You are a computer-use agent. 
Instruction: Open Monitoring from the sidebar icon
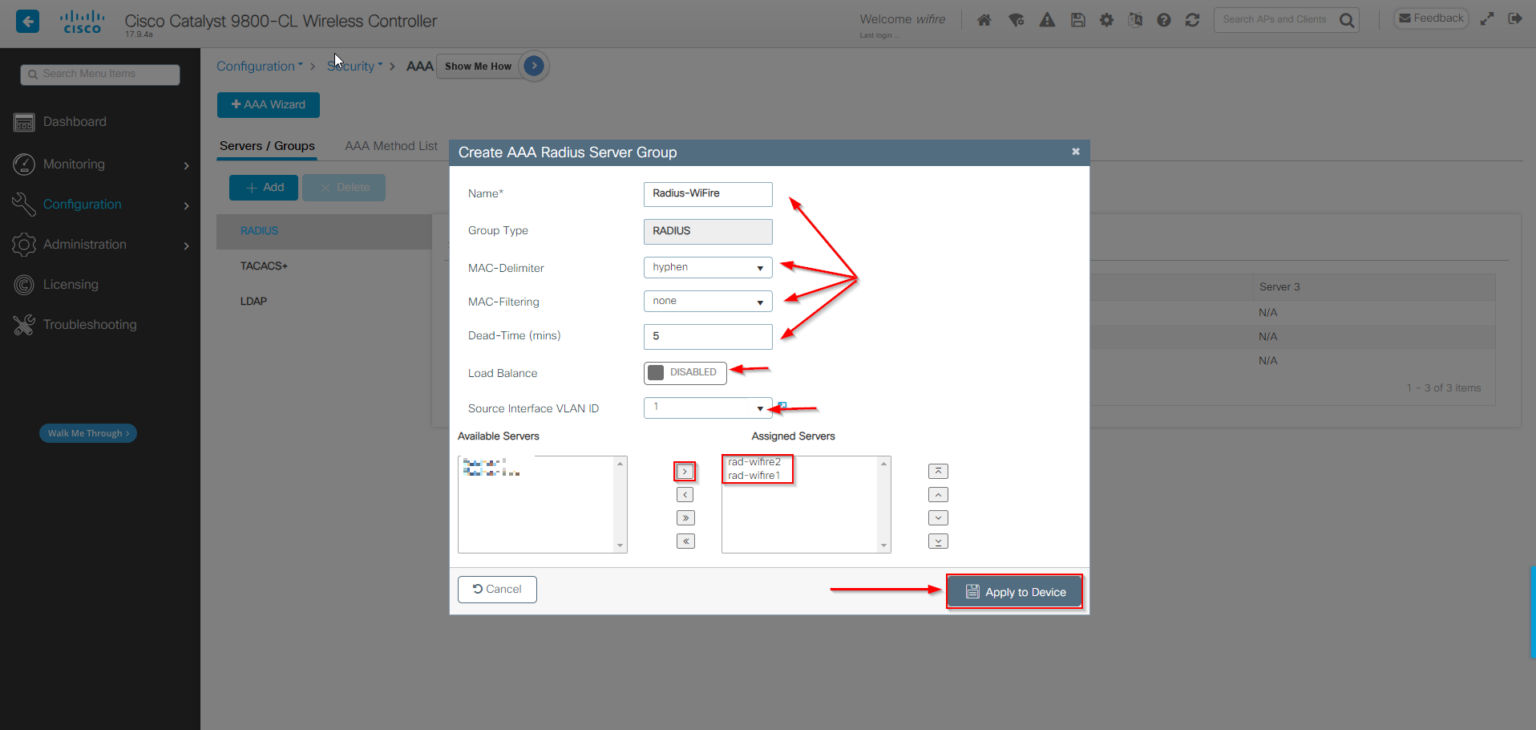(x=23, y=164)
